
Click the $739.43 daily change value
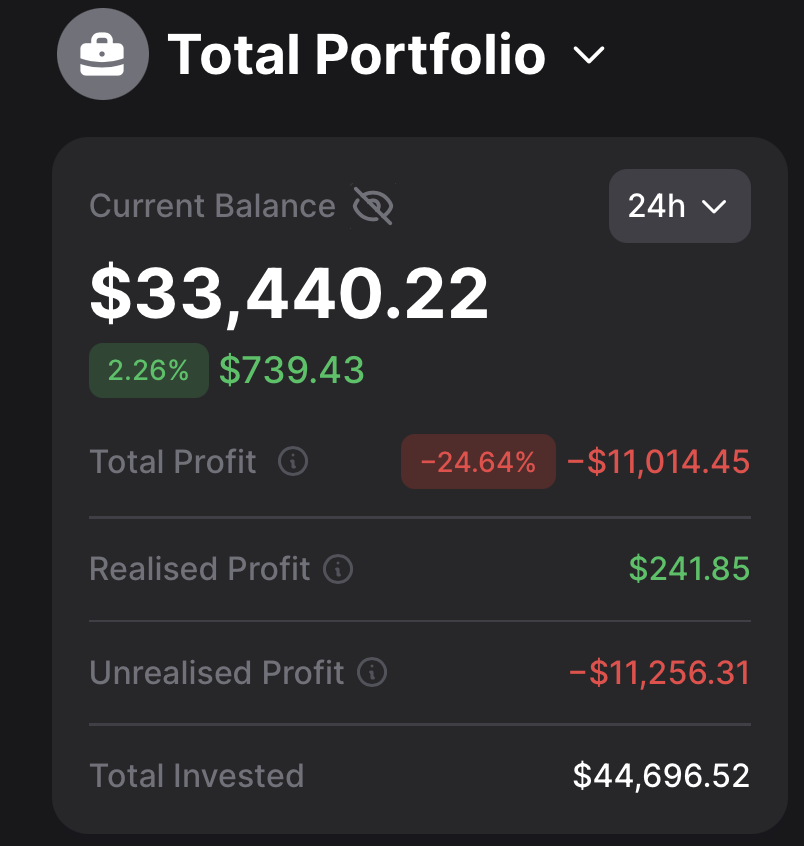pyautogui.click(x=292, y=371)
